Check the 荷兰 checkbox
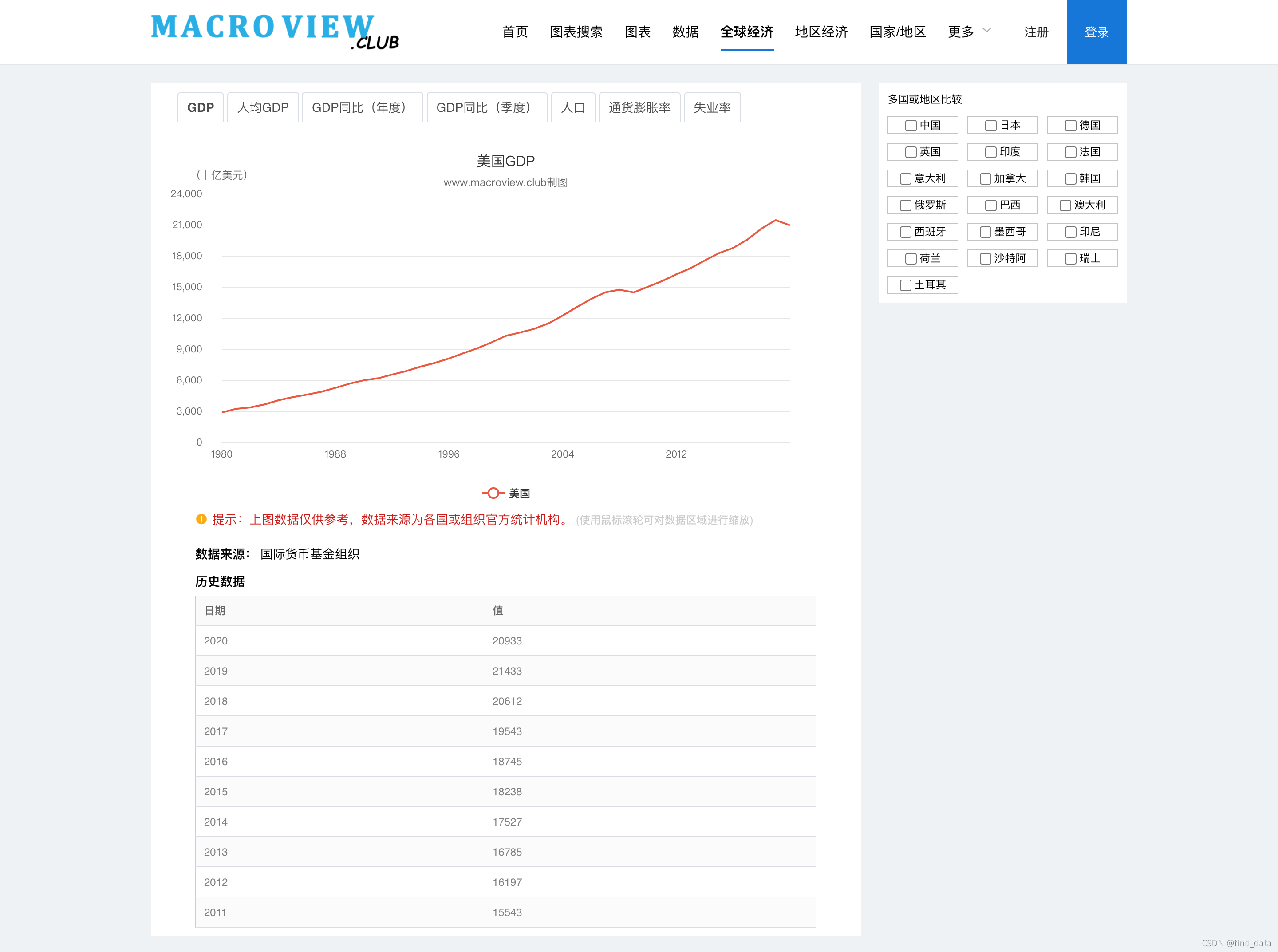Image resolution: width=1278 pixels, height=952 pixels. (911, 259)
